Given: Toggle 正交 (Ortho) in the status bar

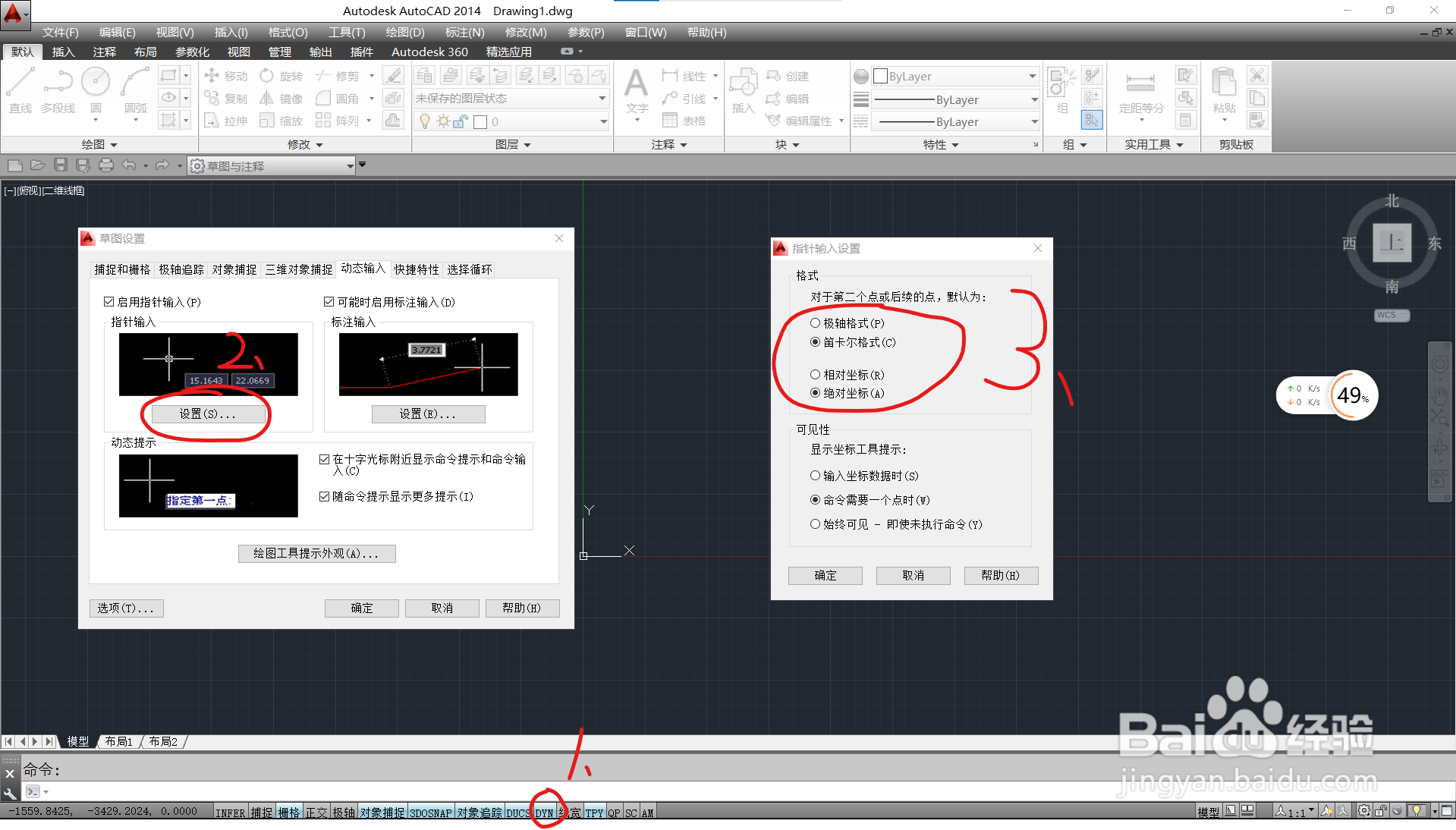Looking at the screenshot, I should pyautogui.click(x=316, y=813).
